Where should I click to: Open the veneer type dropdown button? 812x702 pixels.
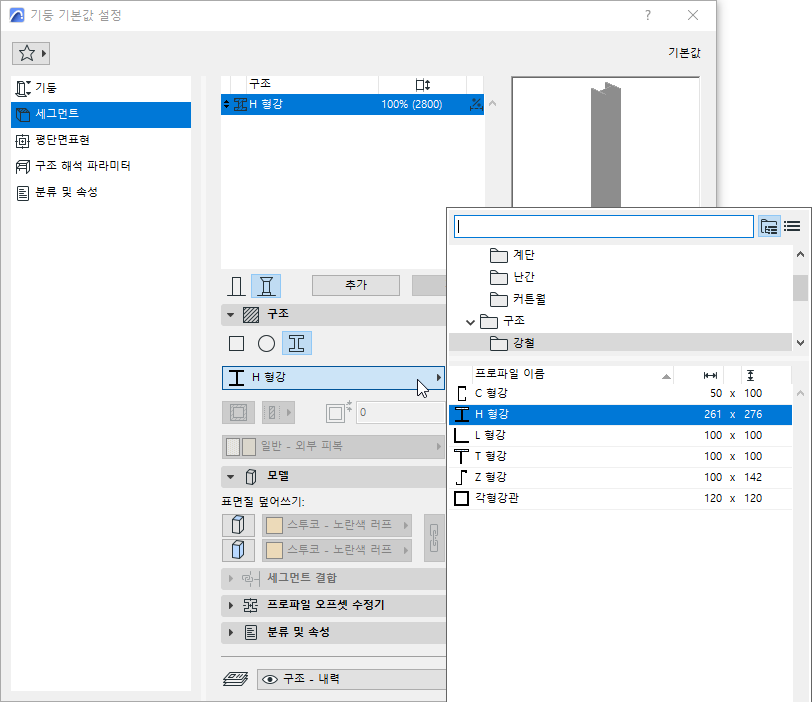click(278, 413)
